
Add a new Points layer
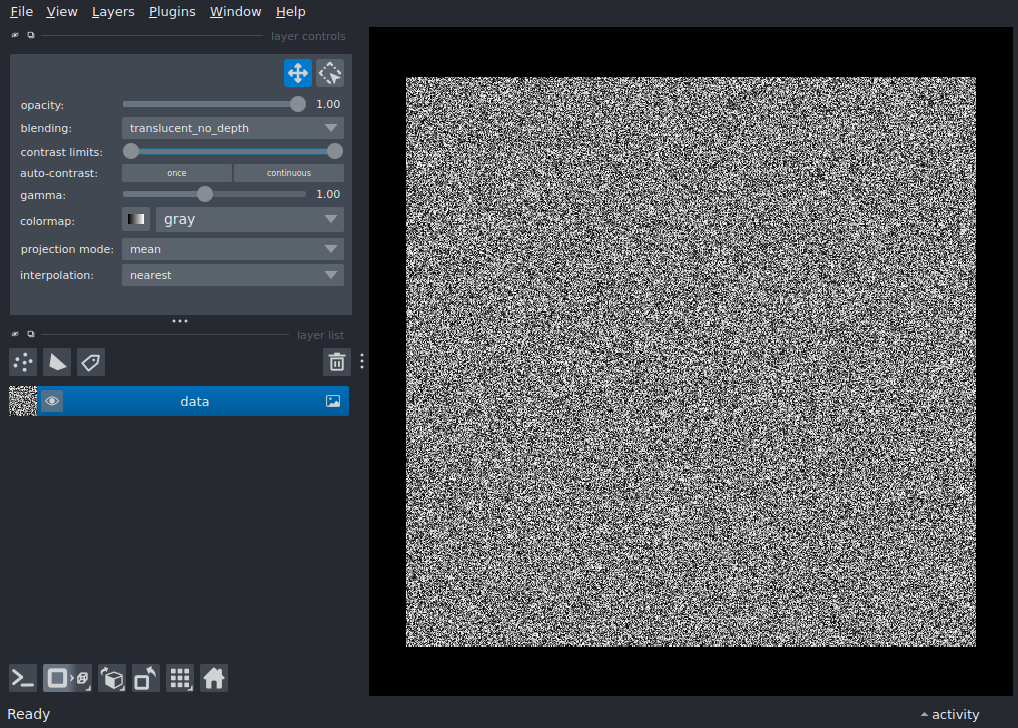pos(22,362)
